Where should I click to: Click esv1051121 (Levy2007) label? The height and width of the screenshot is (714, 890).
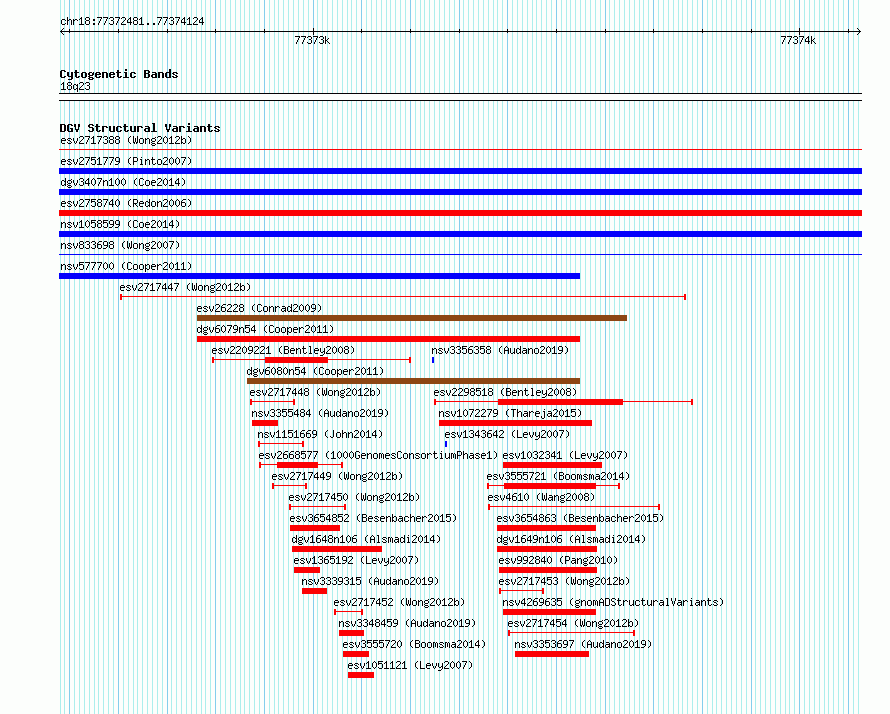(410, 665)
